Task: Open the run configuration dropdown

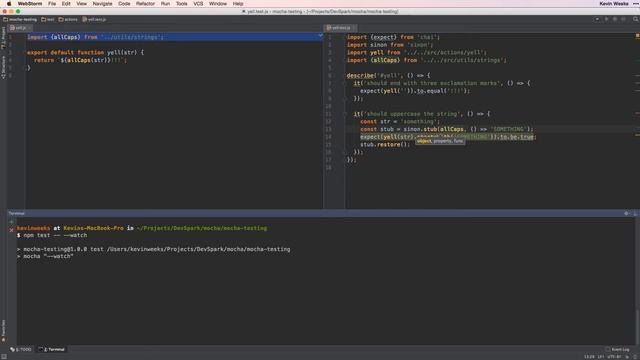Action: click(597, 19)
